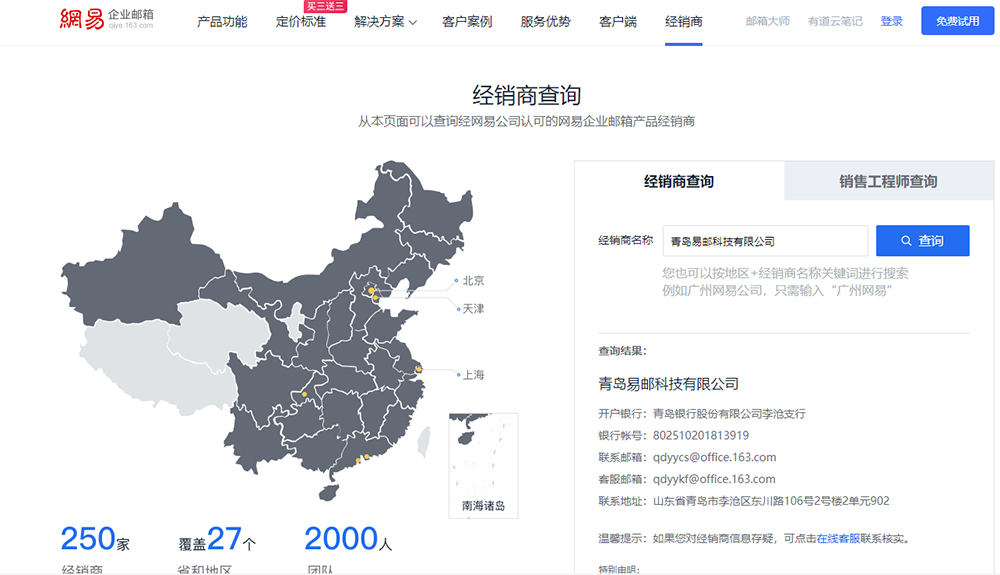
Task: Focus the 经销商名称 input field
Action: 765,241
